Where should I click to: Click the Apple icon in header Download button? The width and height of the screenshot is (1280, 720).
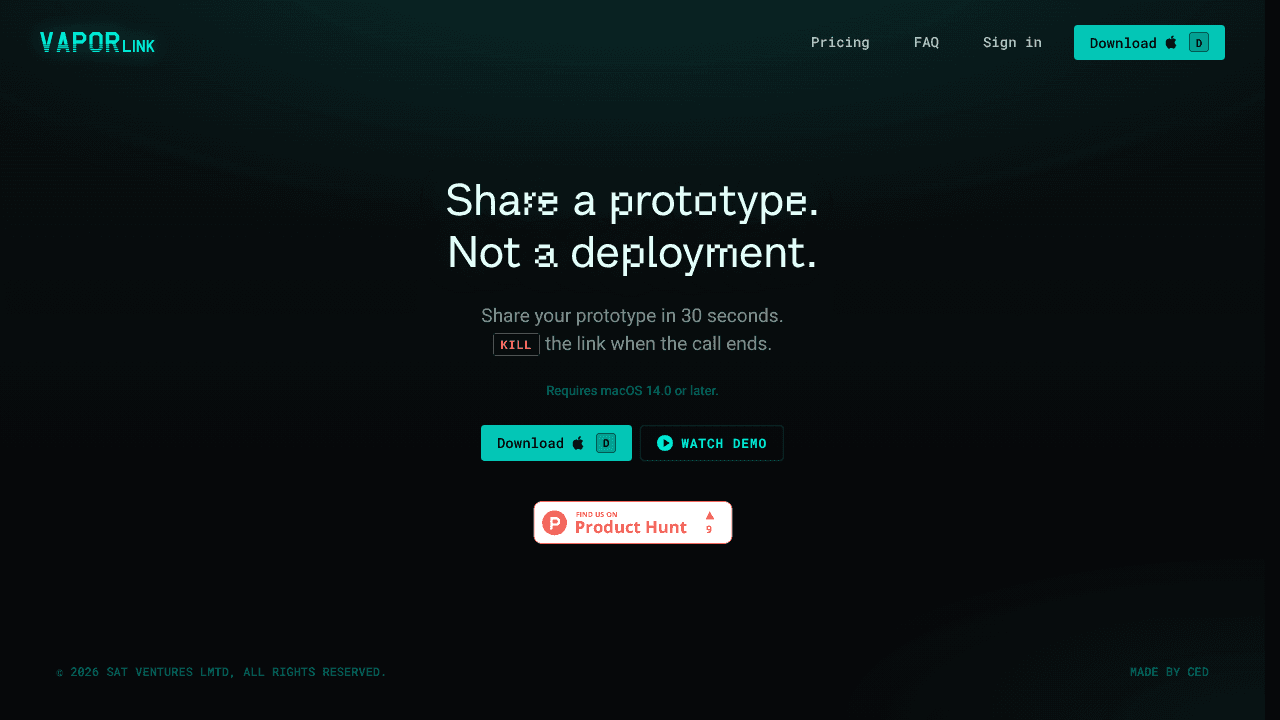point(1171,42)
